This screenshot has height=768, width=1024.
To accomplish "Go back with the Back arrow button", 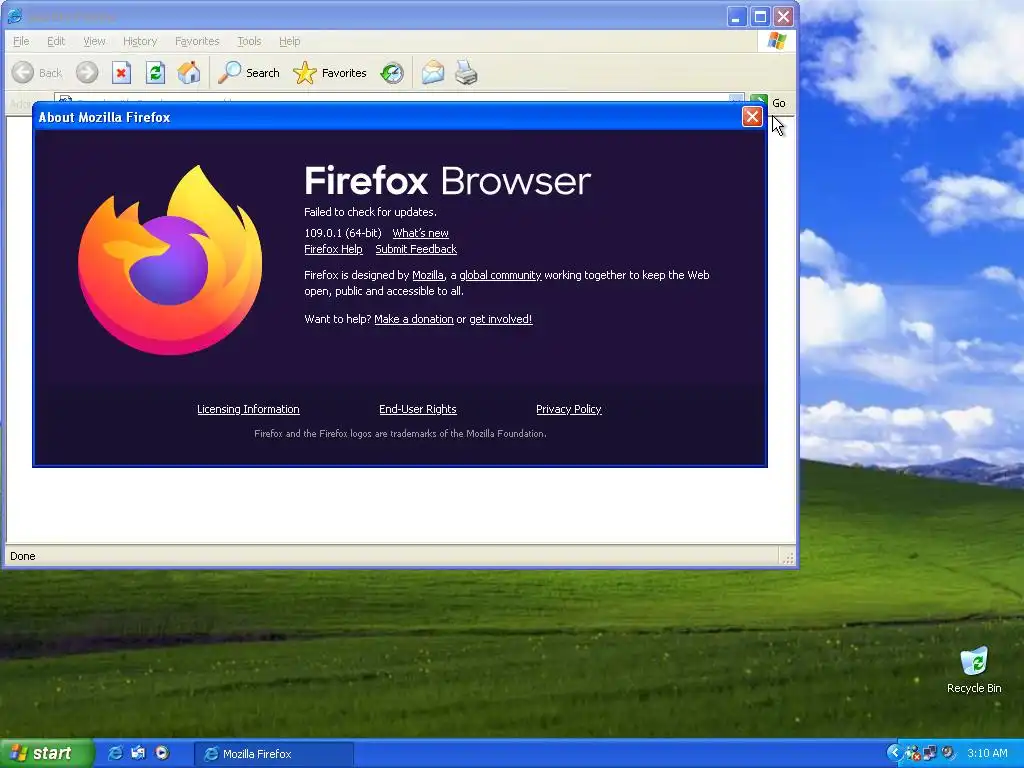I will (37, 72).
